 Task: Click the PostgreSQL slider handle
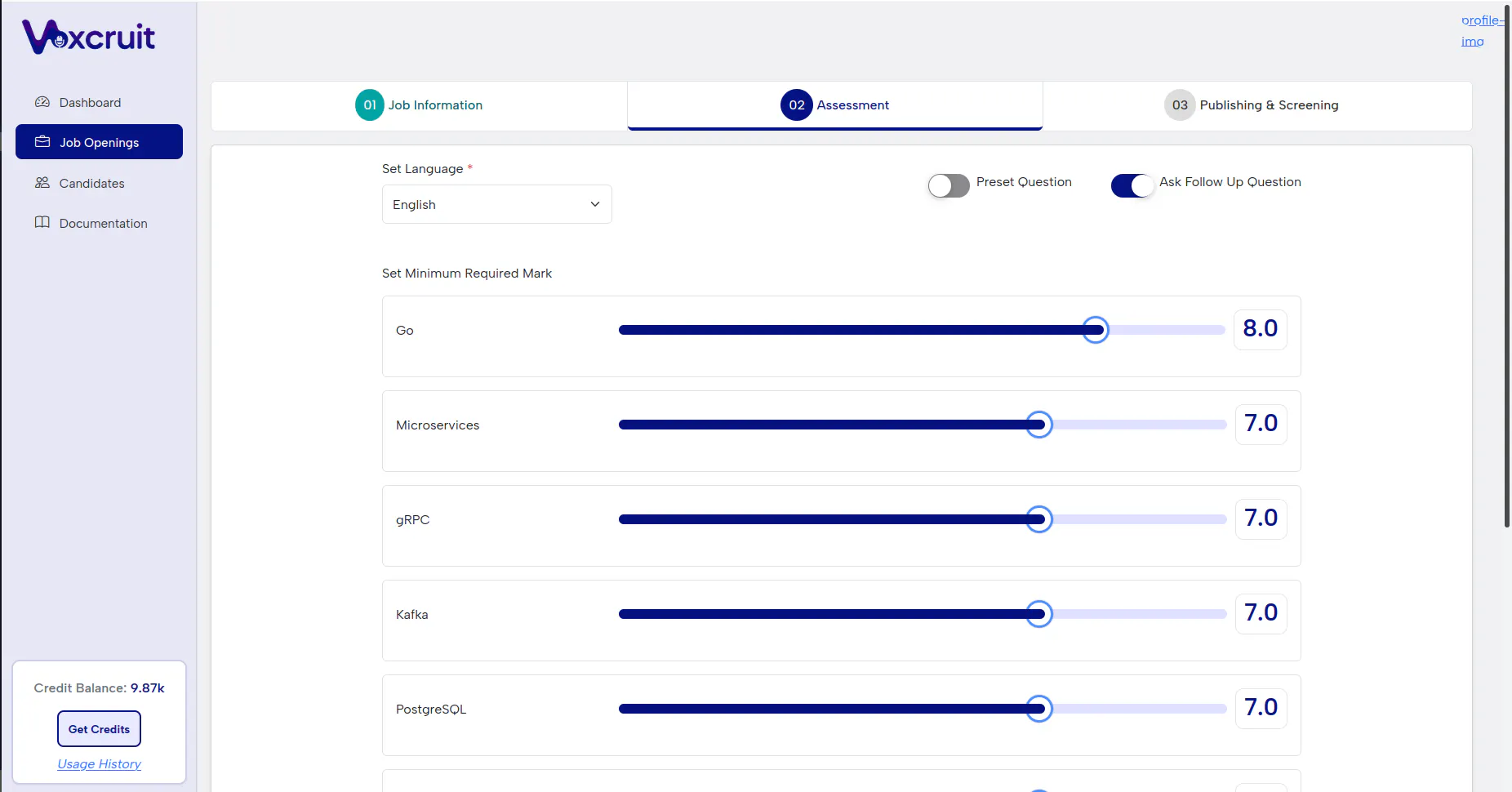coord(1039,709)
